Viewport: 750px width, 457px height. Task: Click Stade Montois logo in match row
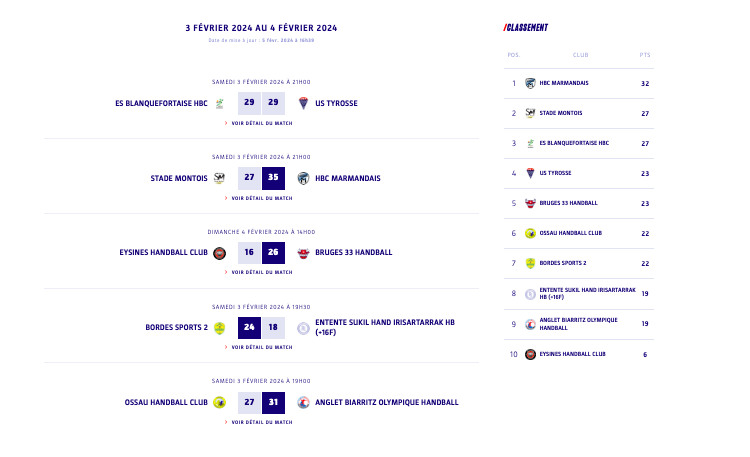219,178
